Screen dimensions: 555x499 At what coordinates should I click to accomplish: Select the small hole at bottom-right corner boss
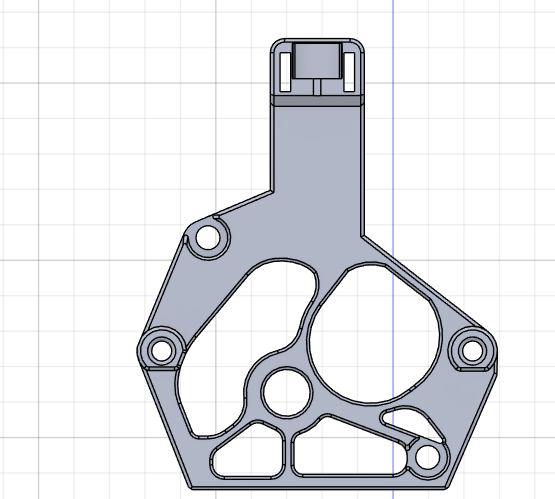pyautogui.click(x=428, y=457)
